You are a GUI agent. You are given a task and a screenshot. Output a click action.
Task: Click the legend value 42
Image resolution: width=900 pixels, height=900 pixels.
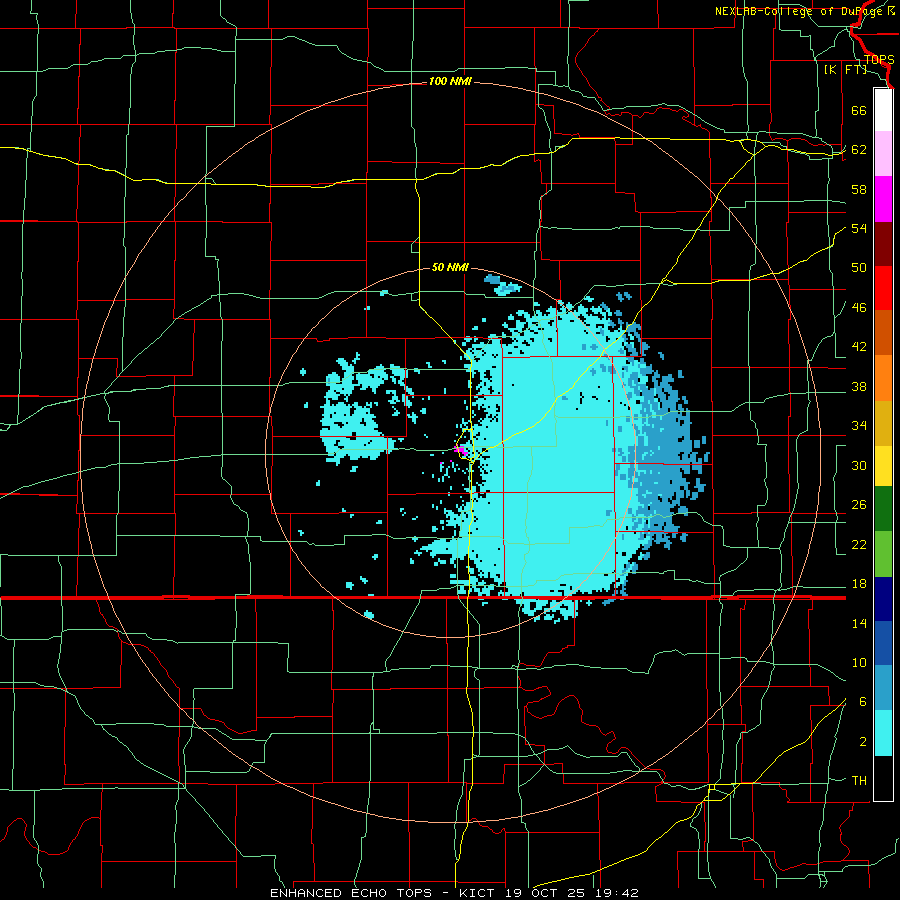(x=859, y=347)
